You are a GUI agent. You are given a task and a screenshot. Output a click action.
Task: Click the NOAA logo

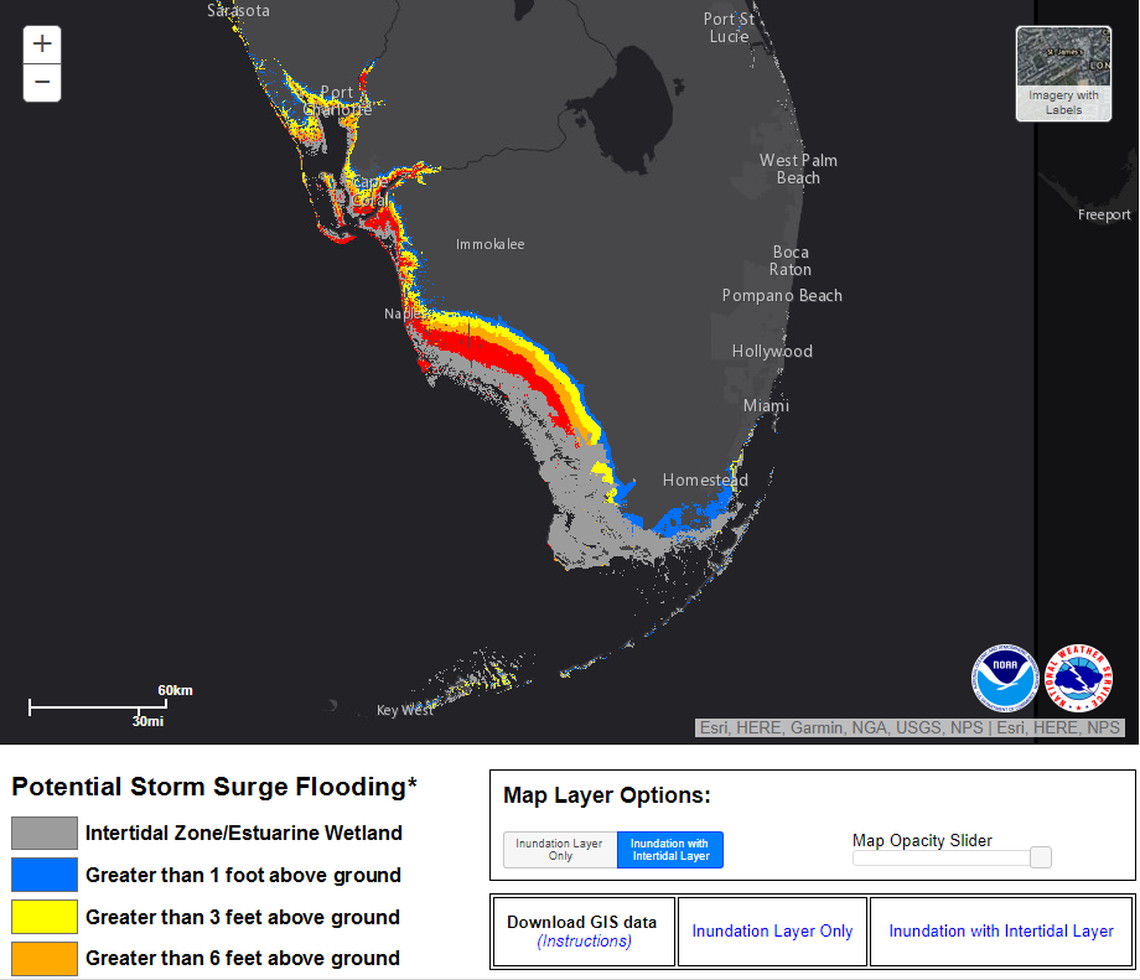pyautogui.click(x=1004, y=679)
